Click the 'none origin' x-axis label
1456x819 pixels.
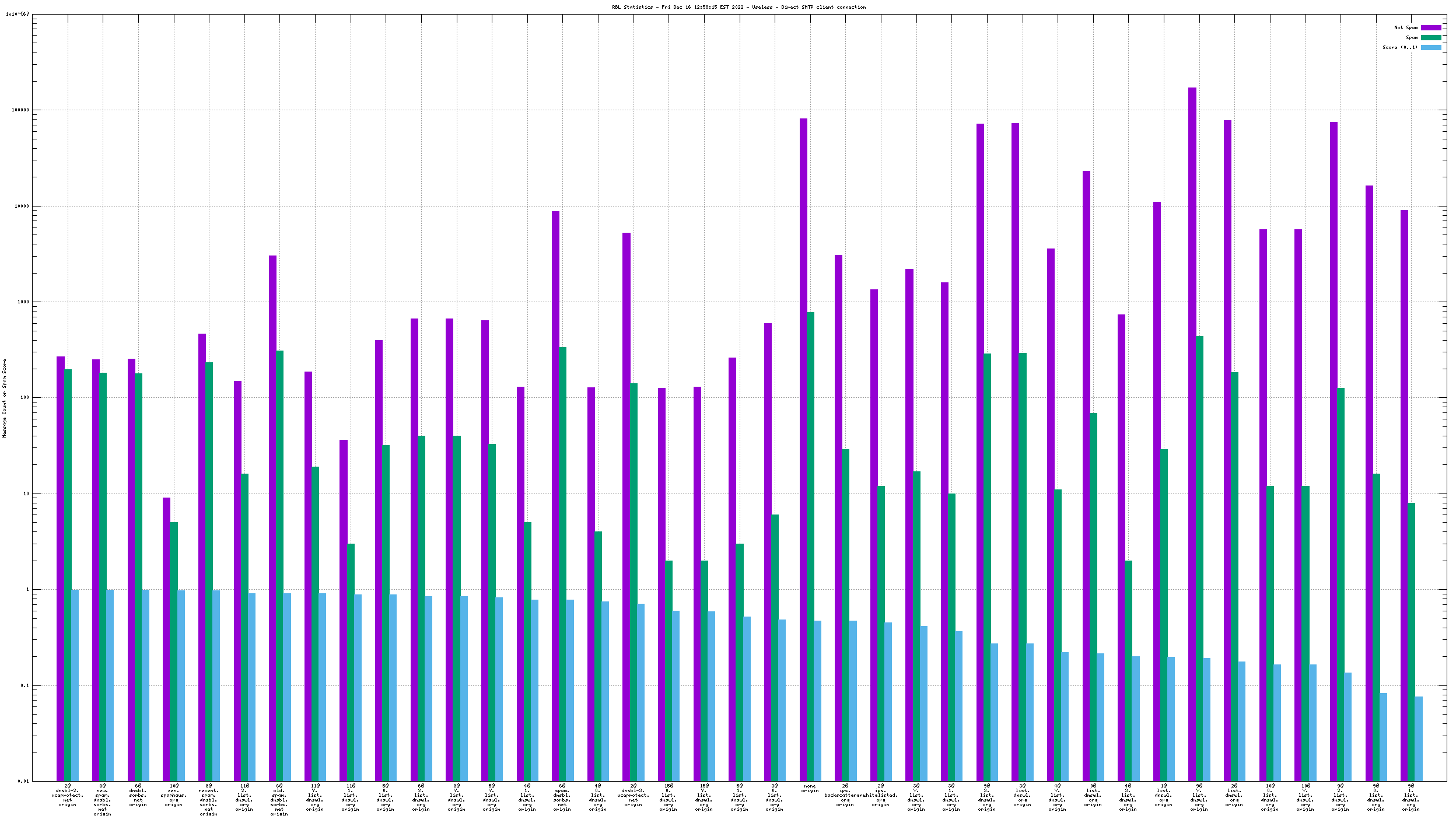(x=810, y=788)
